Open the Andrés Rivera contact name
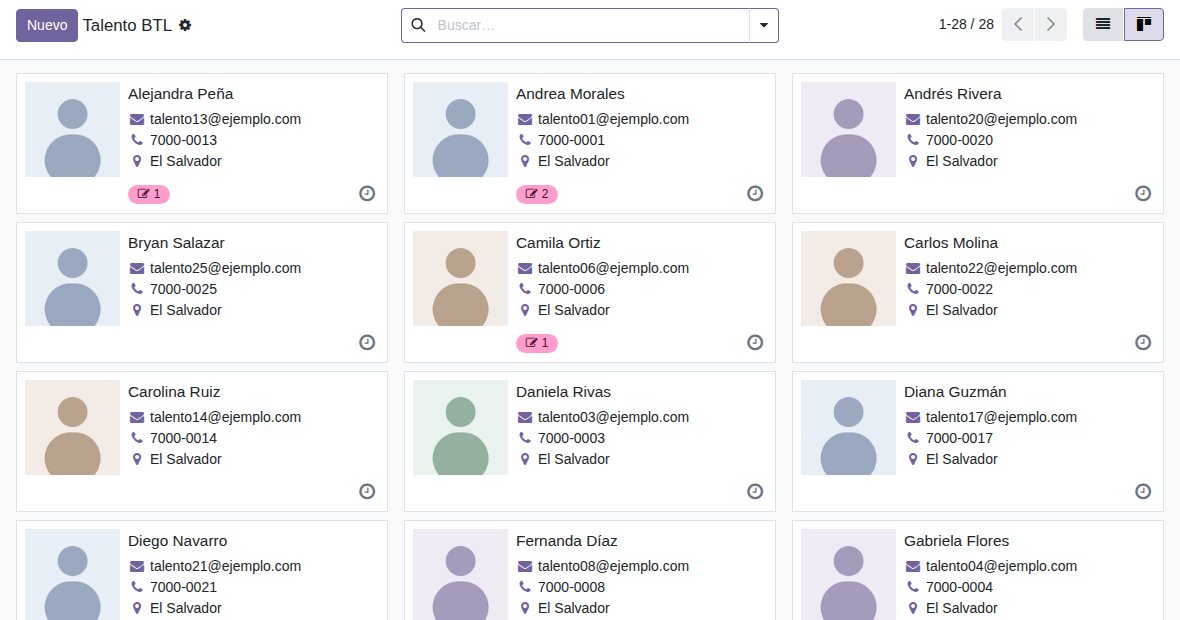The image size is (1180, 620). click(953, 94)
